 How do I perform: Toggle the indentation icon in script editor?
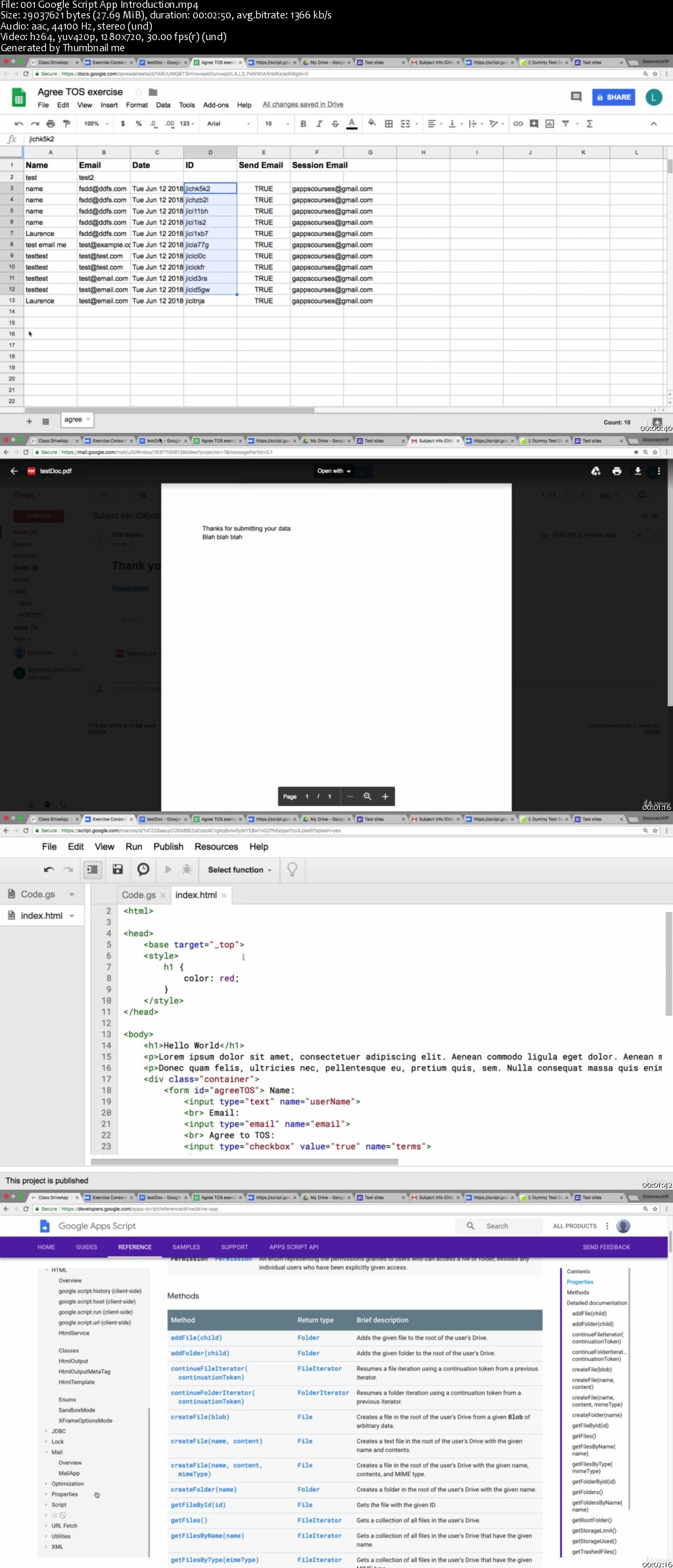click(93, 869)
